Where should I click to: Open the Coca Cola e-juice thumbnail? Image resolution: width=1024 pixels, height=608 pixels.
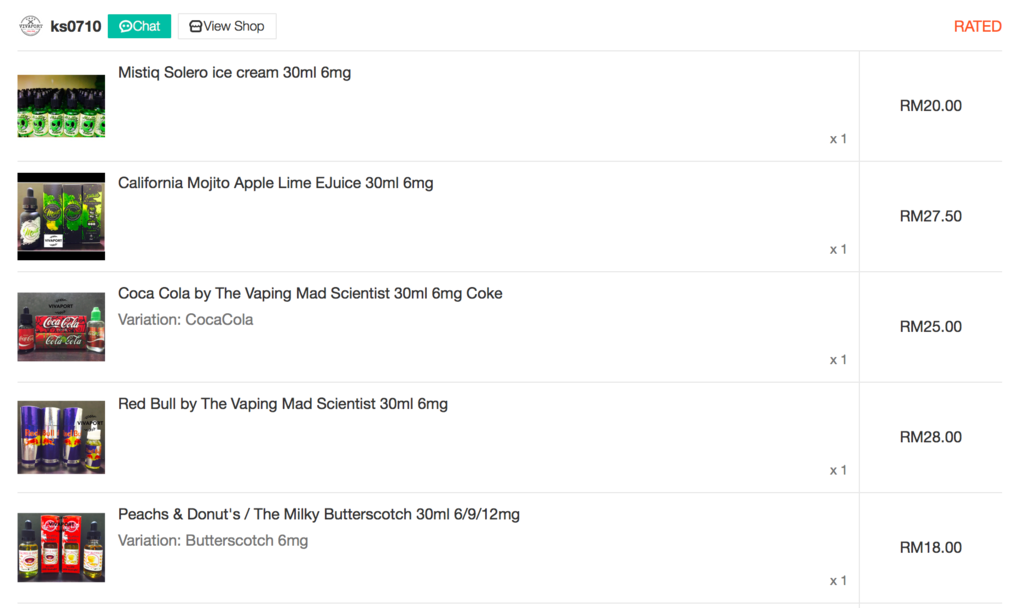tap(61, 327)
